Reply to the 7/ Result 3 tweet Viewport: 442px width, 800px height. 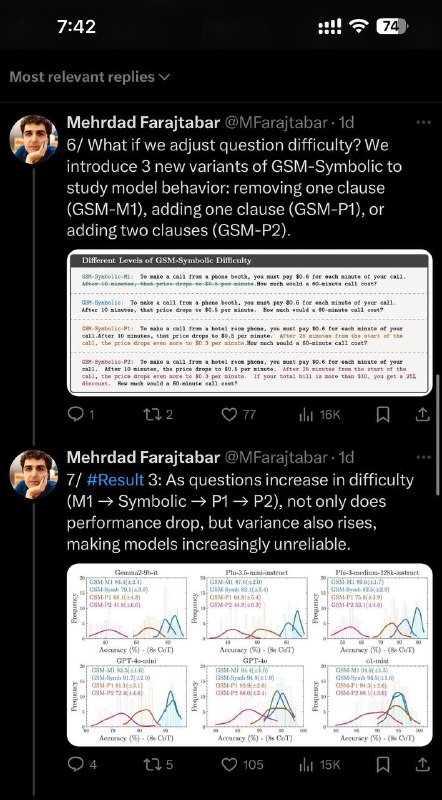(82, 764)
